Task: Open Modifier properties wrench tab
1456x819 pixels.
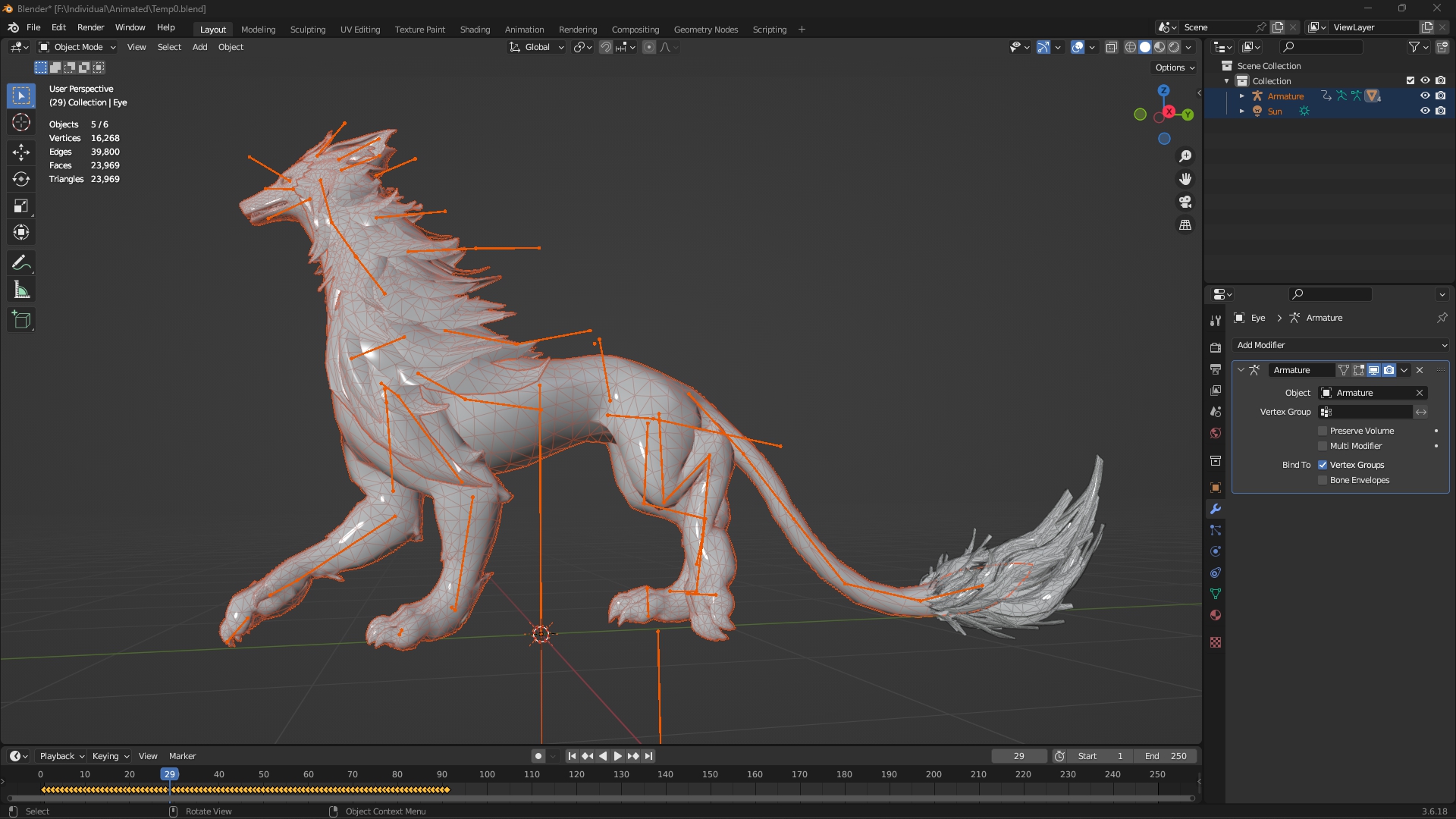Action: point(1216,509)
